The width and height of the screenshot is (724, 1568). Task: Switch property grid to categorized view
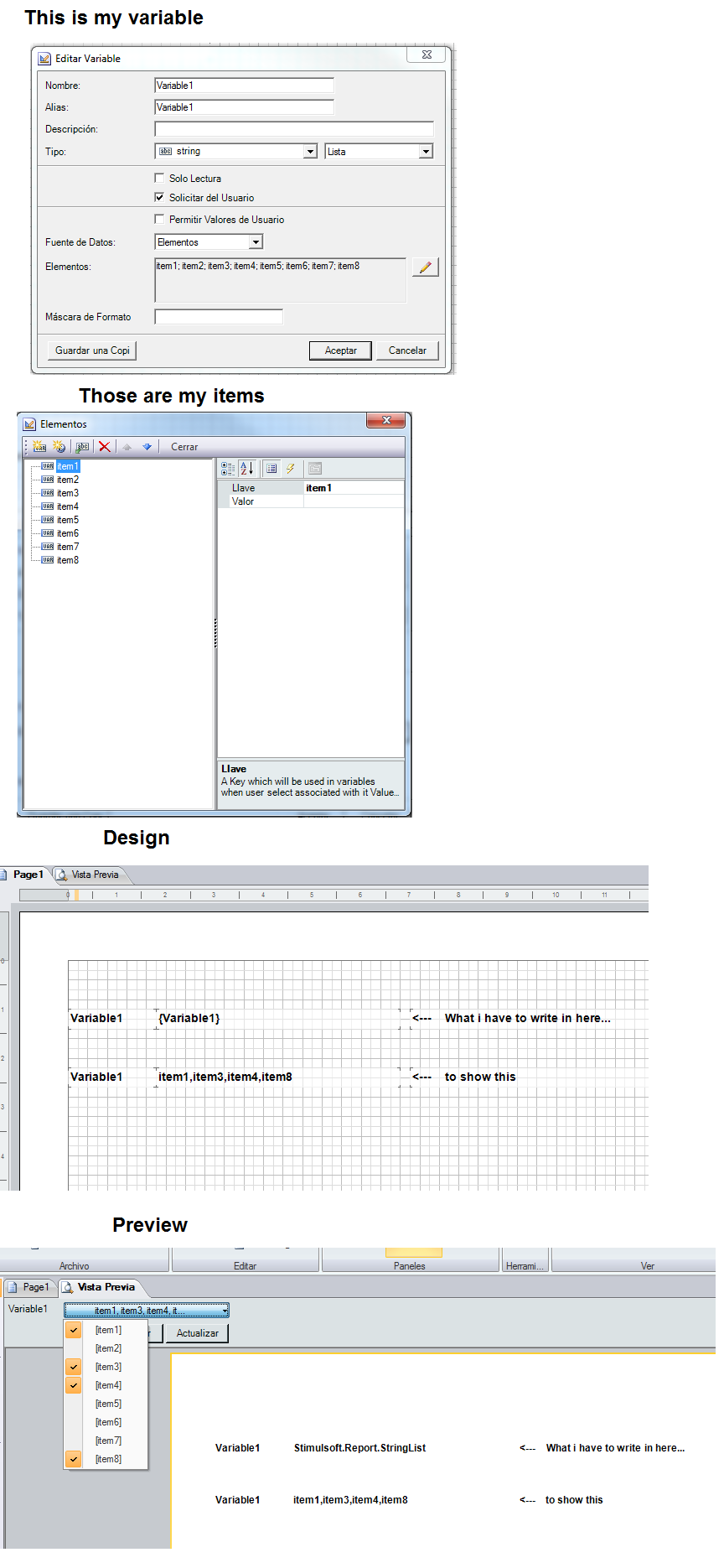pyautogui.click(x=228, y=469)
